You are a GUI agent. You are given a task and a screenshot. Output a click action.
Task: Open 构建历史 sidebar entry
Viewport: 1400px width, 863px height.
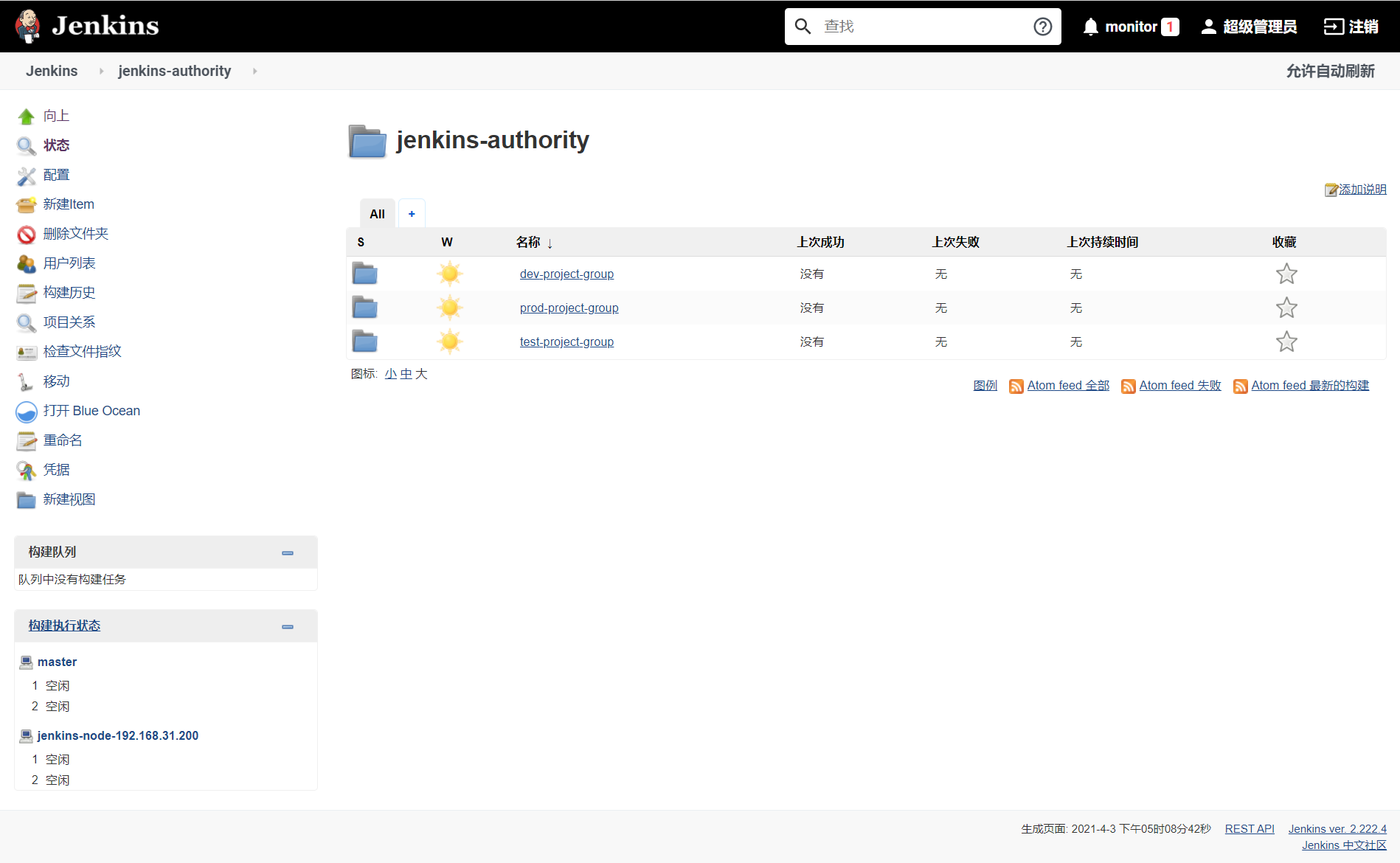[x=69, y=293]
